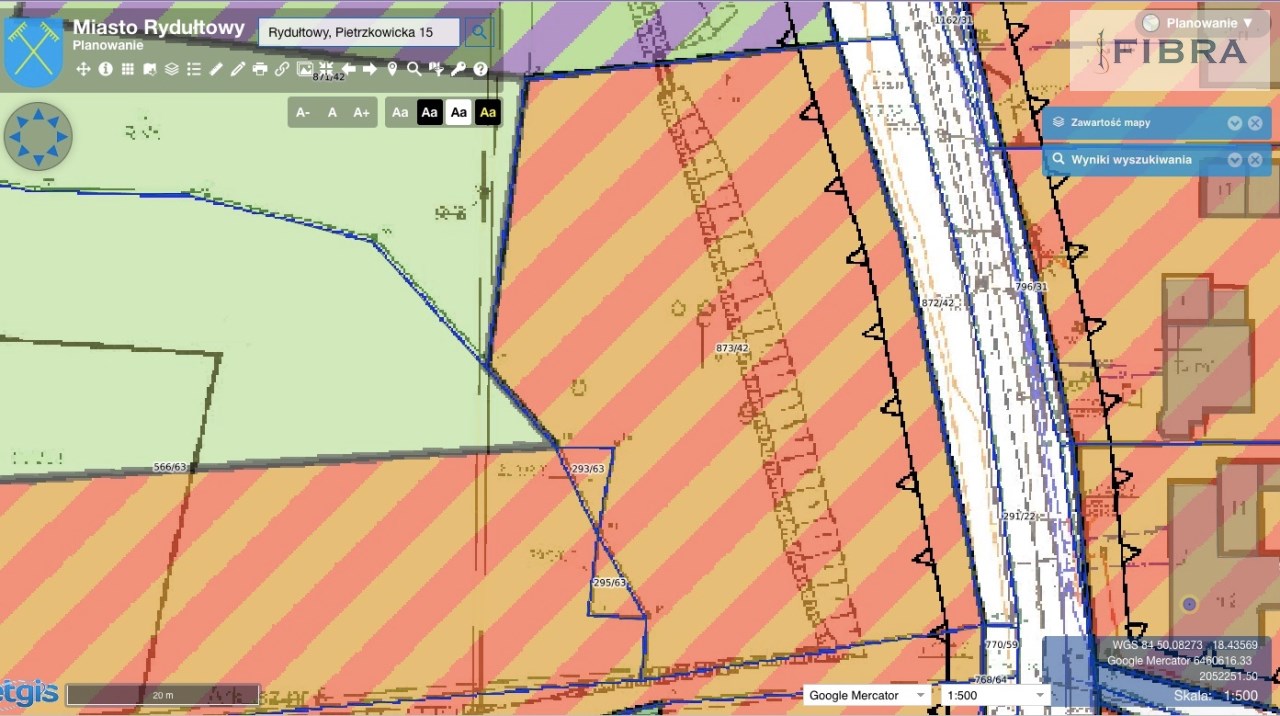Screen dimensions: 1280x716
Task: Go to previous map view arrow
Action: click(349, 69)
